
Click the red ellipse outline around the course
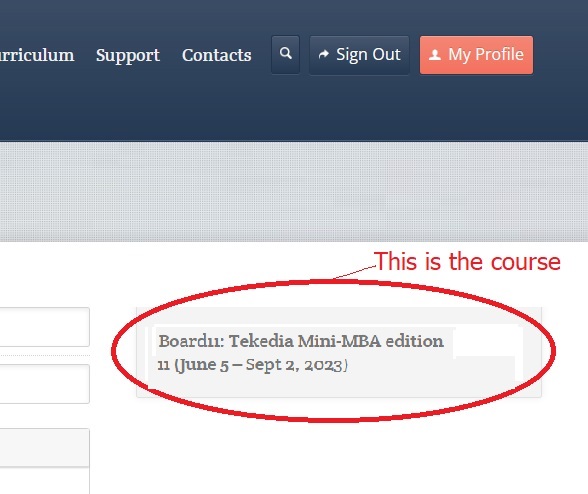click(x=554, y=351)
